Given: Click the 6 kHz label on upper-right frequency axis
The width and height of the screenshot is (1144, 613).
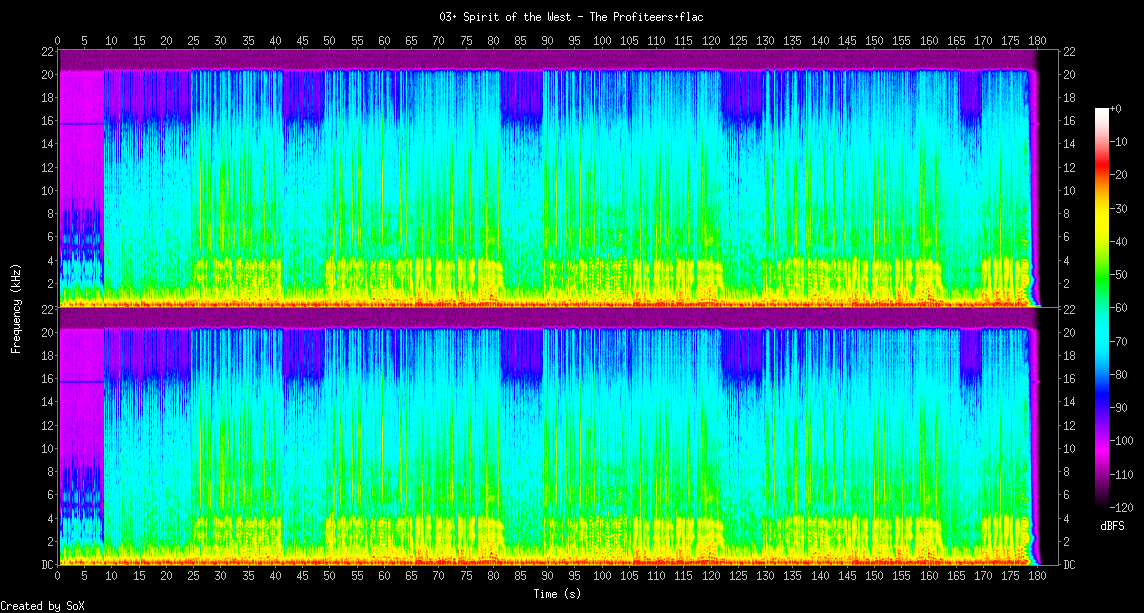Looking at the screenshot, I should pyautogui.click(x=1067, y=237).
